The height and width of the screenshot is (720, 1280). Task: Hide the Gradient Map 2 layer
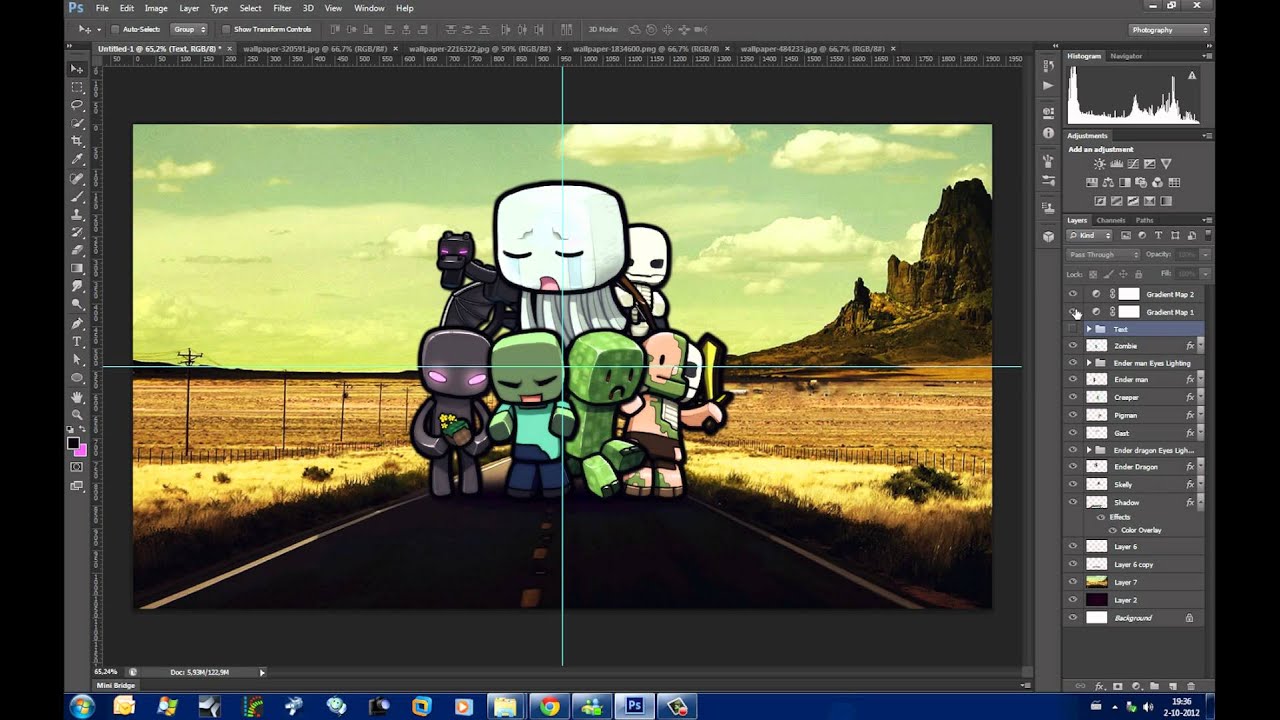pyautogui.click(x=1073, y=294)
